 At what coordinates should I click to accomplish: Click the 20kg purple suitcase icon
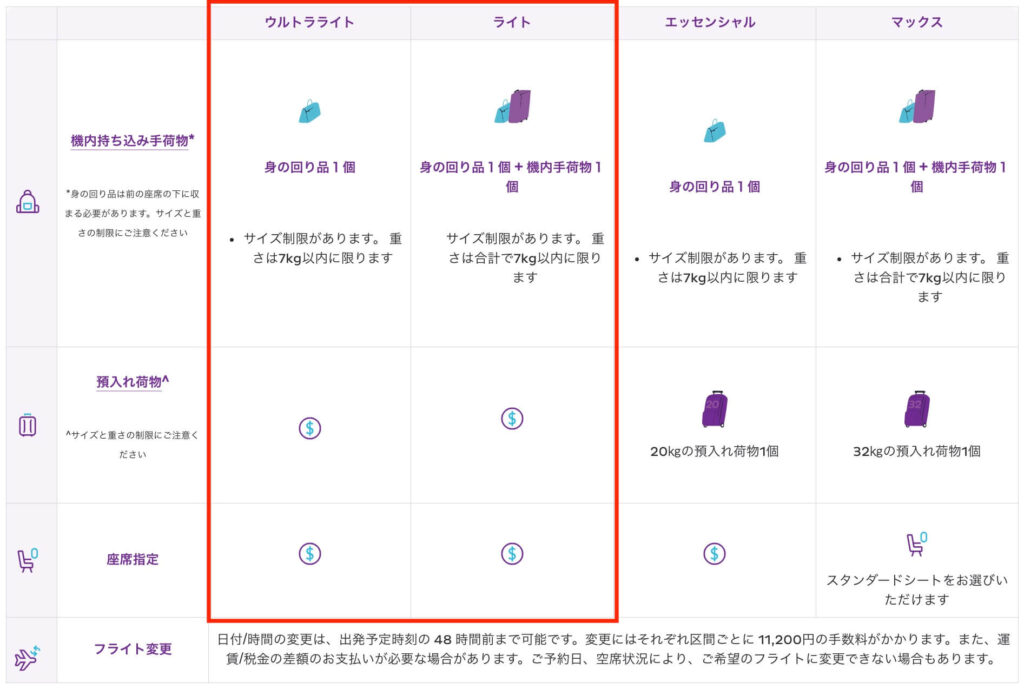pos(714,409)
